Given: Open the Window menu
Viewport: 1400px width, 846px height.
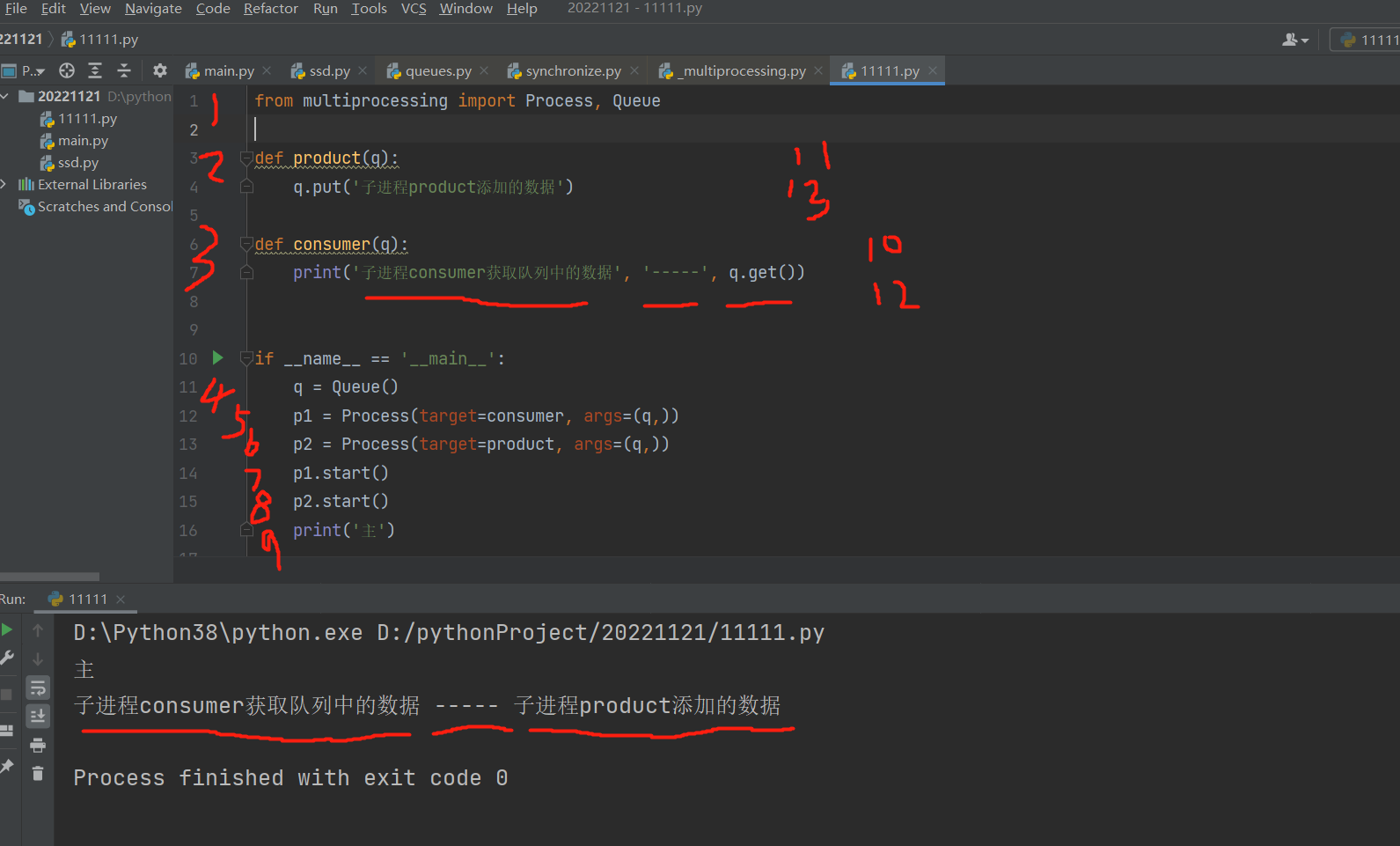Looking at the screenshot, I should coord(466,9).
